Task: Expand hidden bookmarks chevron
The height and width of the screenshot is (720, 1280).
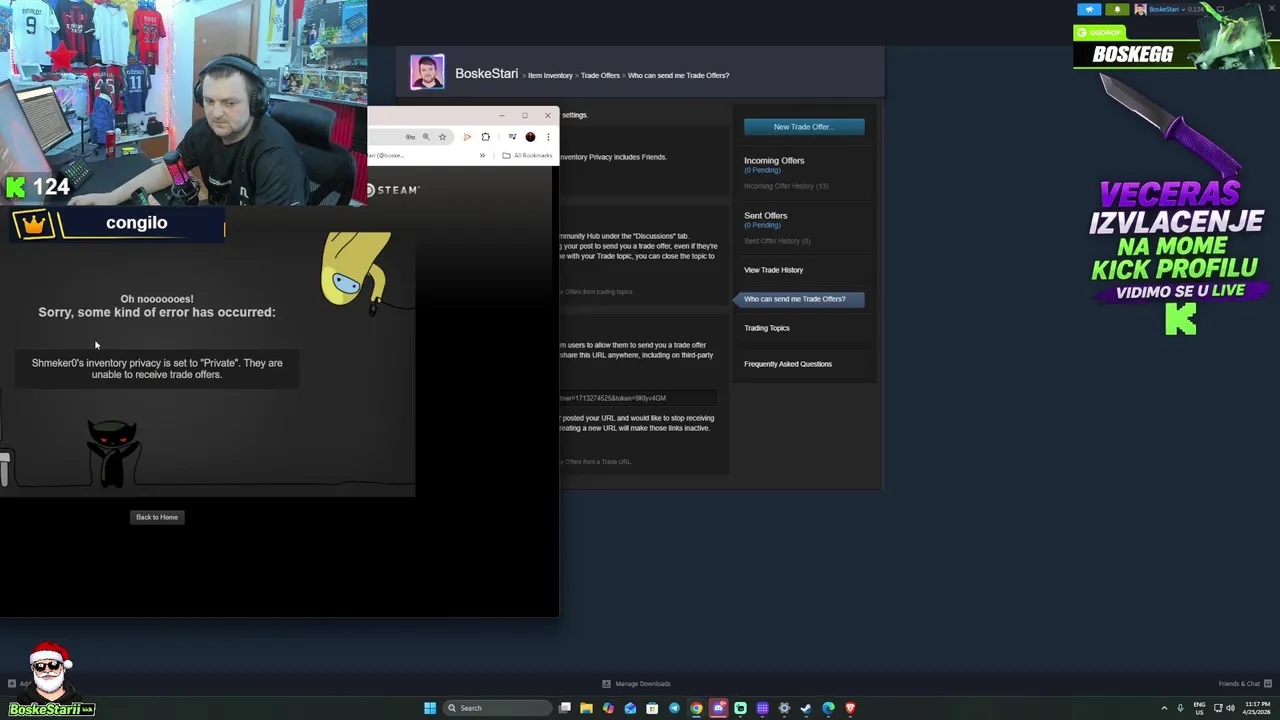Action: coord(482,155)
